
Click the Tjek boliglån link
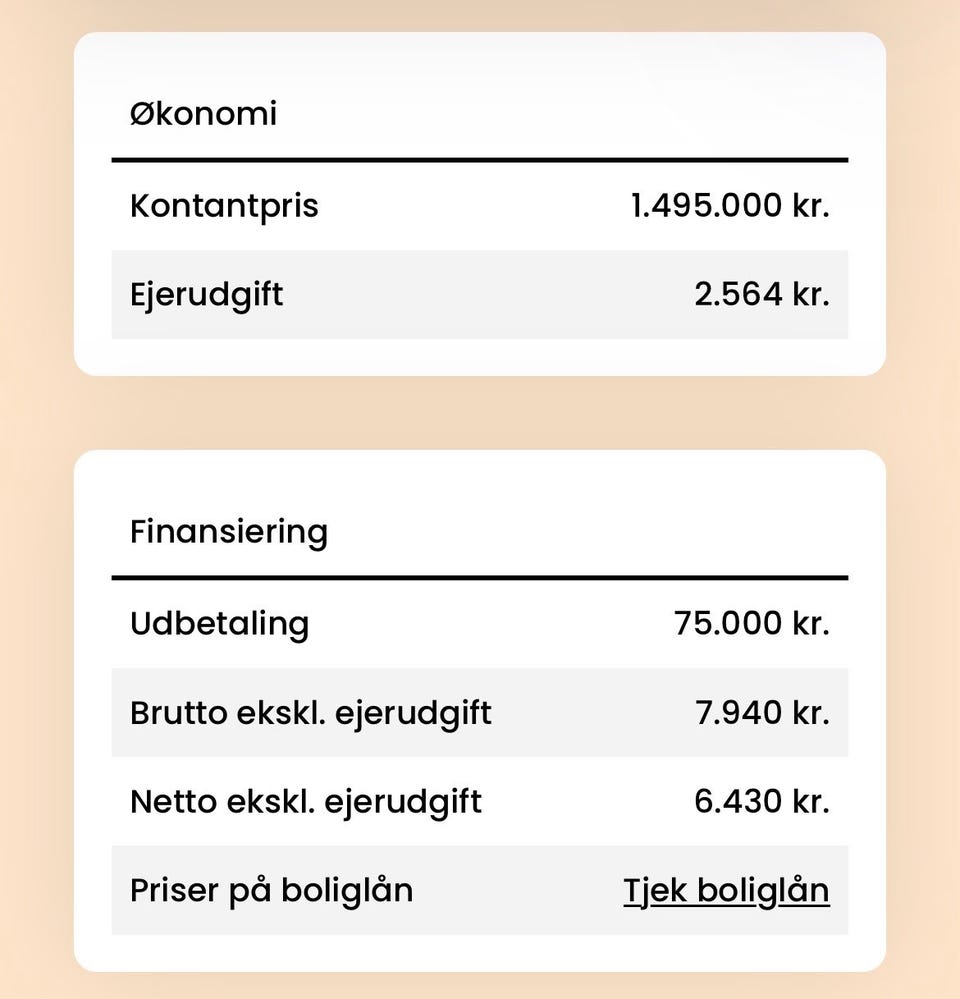pyautogui.click(x=726, y=890)
